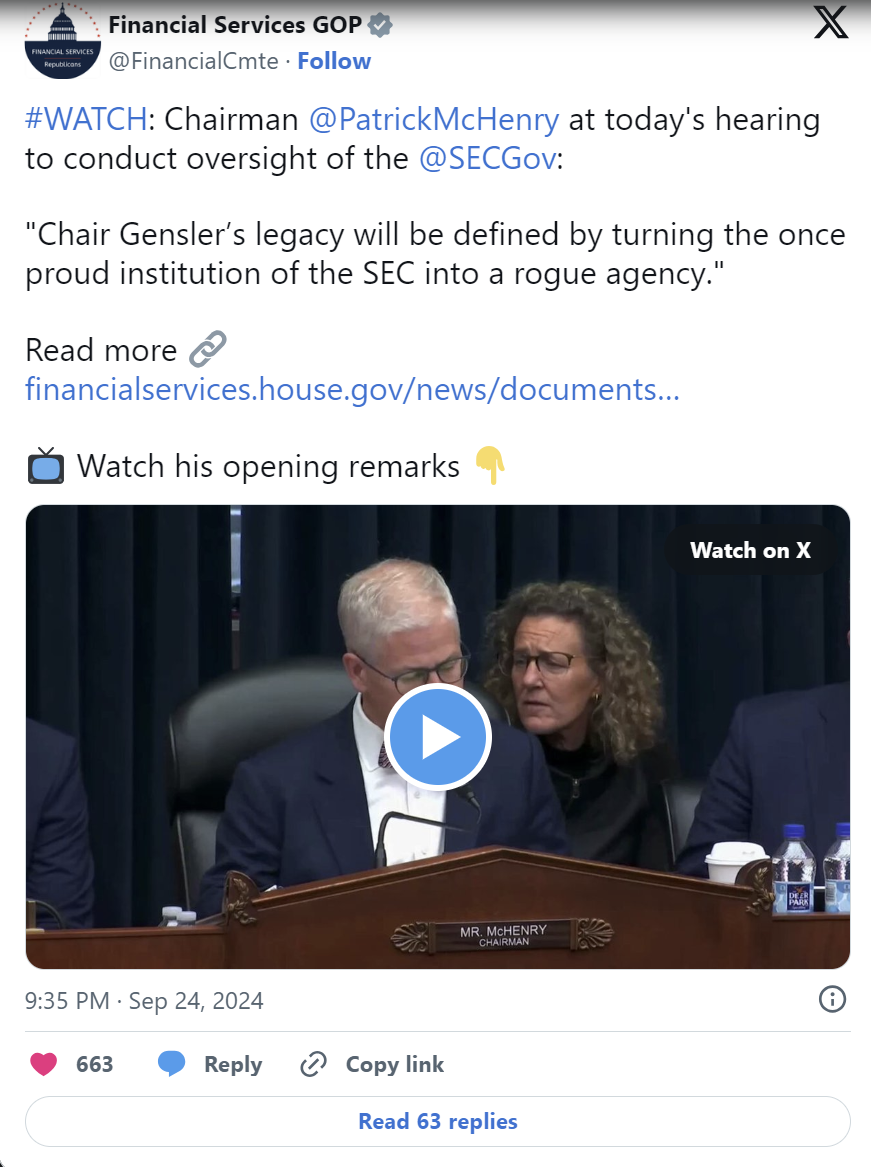Click the reply speech bubble icon

click(171, 1064)
